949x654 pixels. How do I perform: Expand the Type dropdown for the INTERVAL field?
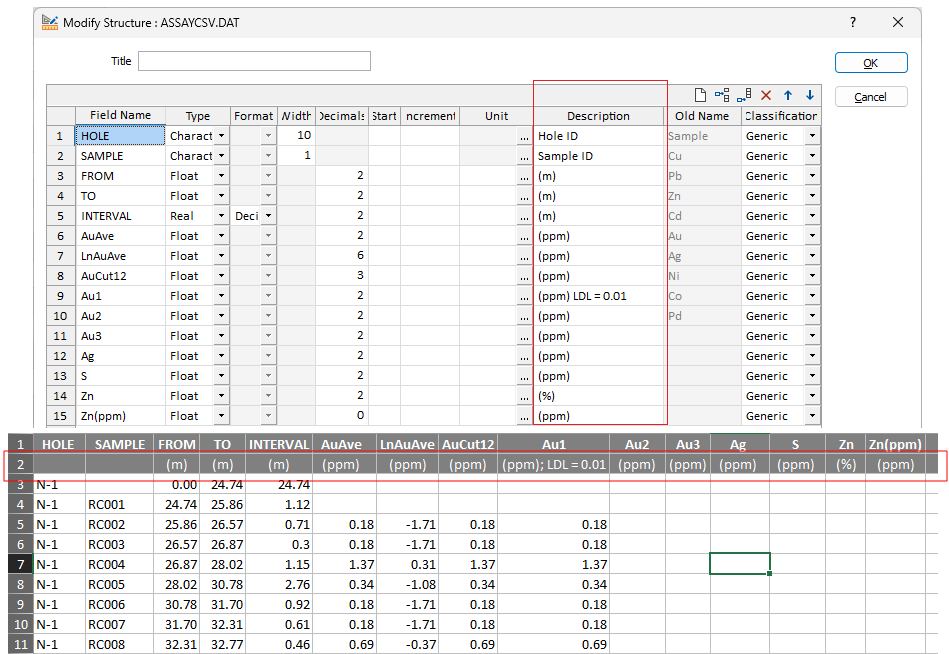pos(222,216)
